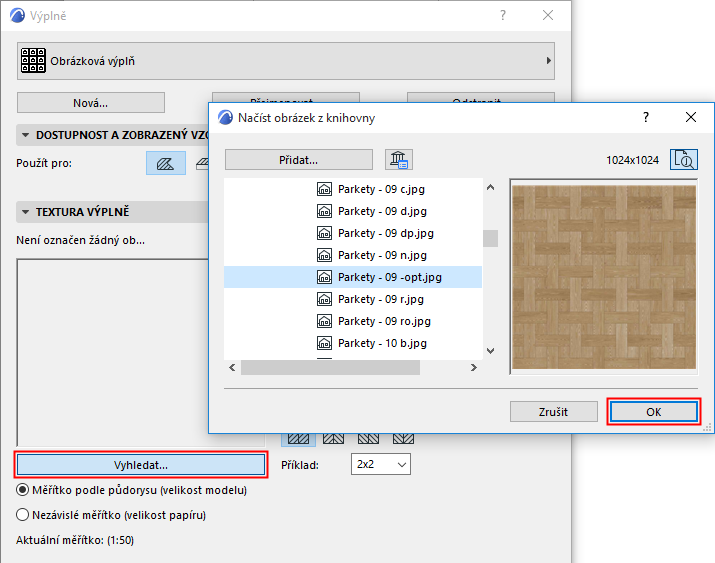Click the file icon of Parkety - 09 n.jpg
Image resolution: width=715 pixels, height=563 pixels.
coord(324,255)
